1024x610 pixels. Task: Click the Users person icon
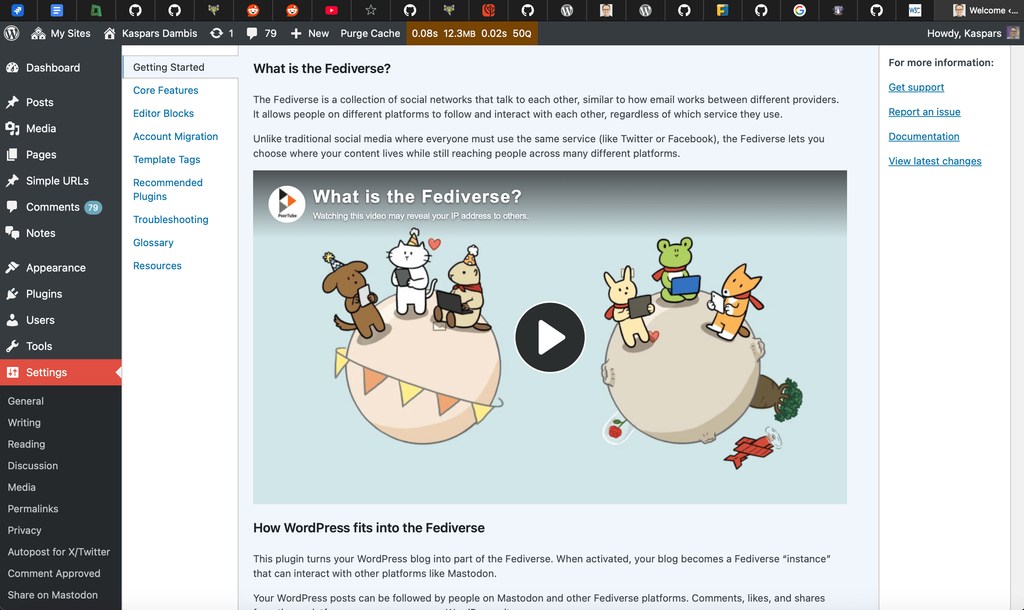[x=12, y=320]
